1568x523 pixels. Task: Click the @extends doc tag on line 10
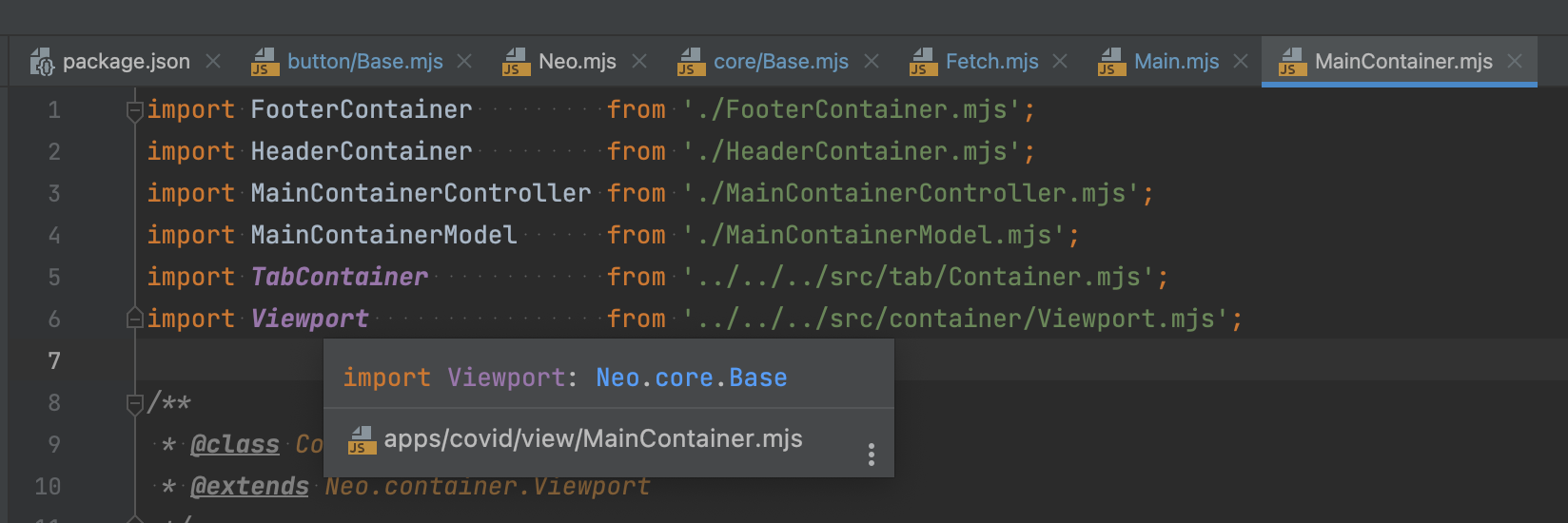(249, 486)
